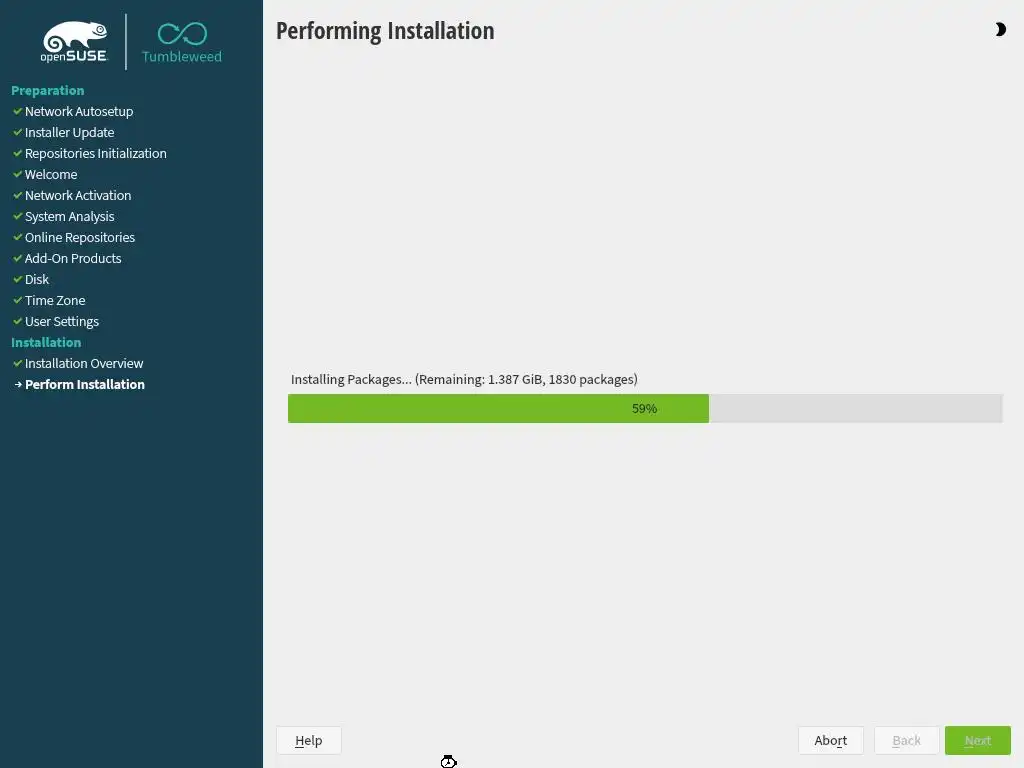Click the Installation section heading
The height and width of the screenshot is (768, 1024).
tap(46, 342)
